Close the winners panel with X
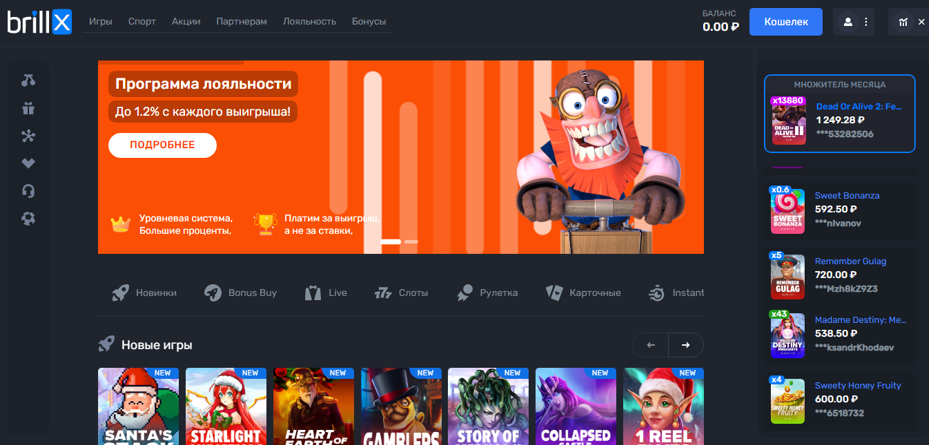Viewport: 929px width, 445px height. point(921,22)
